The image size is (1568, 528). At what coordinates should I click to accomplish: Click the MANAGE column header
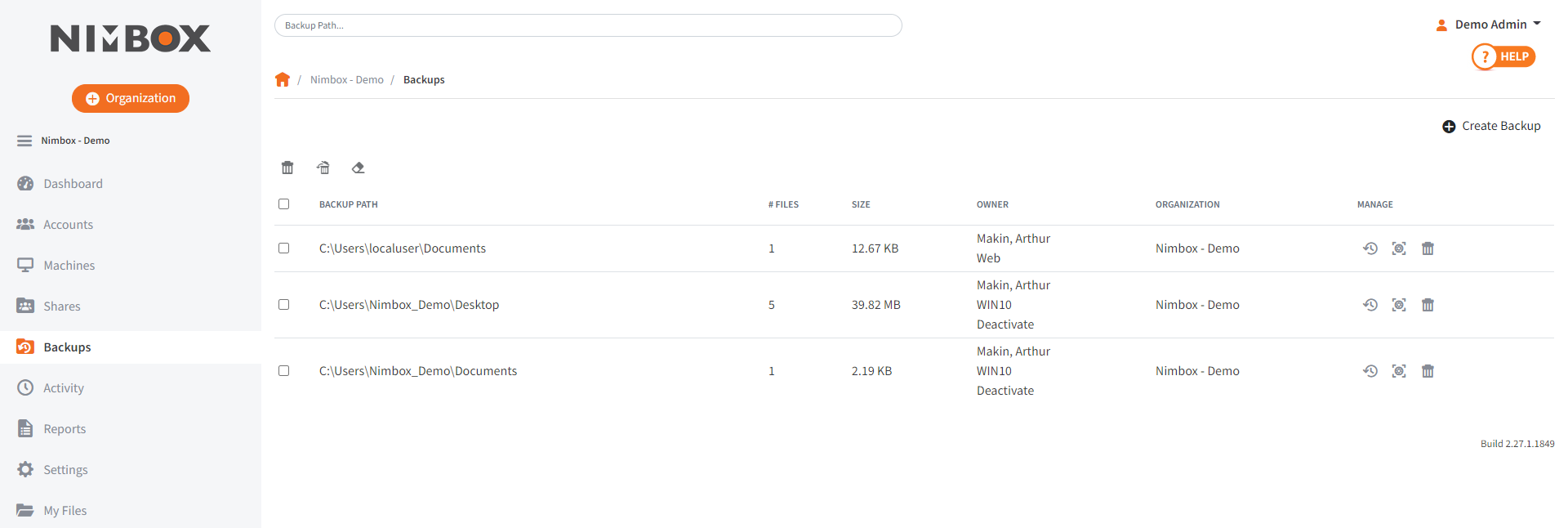(x=1375, y=204)
